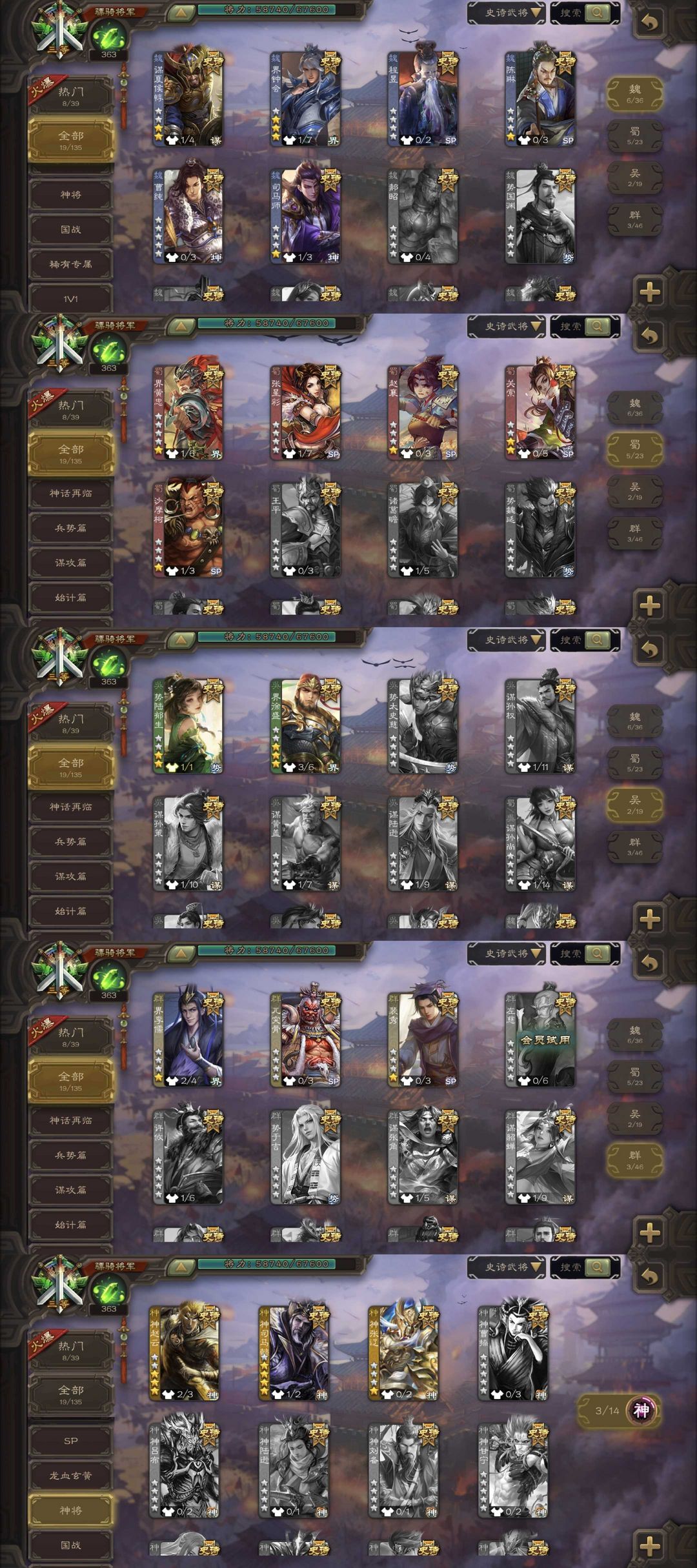The image size is (697, 1568).
Task: Toggle the round 神 faction icon showing 3/14
Action: [x=641, y=1410]
